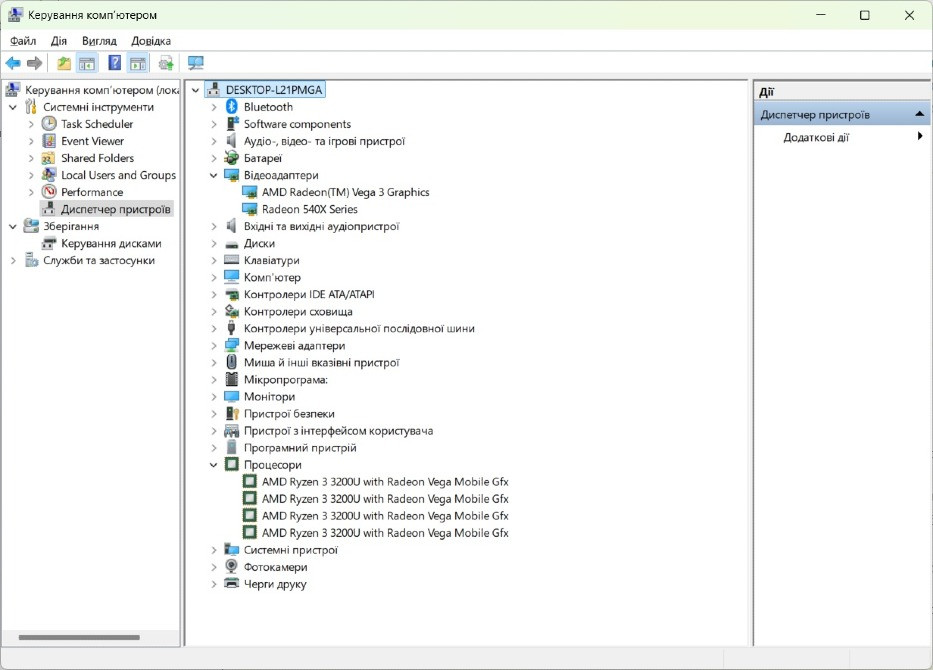
Task: Collapse the Процесори category
Action: (x=214, y=465)
